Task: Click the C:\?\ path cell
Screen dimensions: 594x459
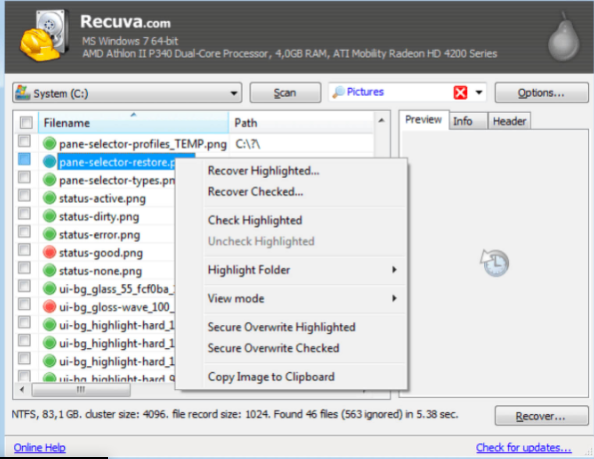Action: click(248, 144)
